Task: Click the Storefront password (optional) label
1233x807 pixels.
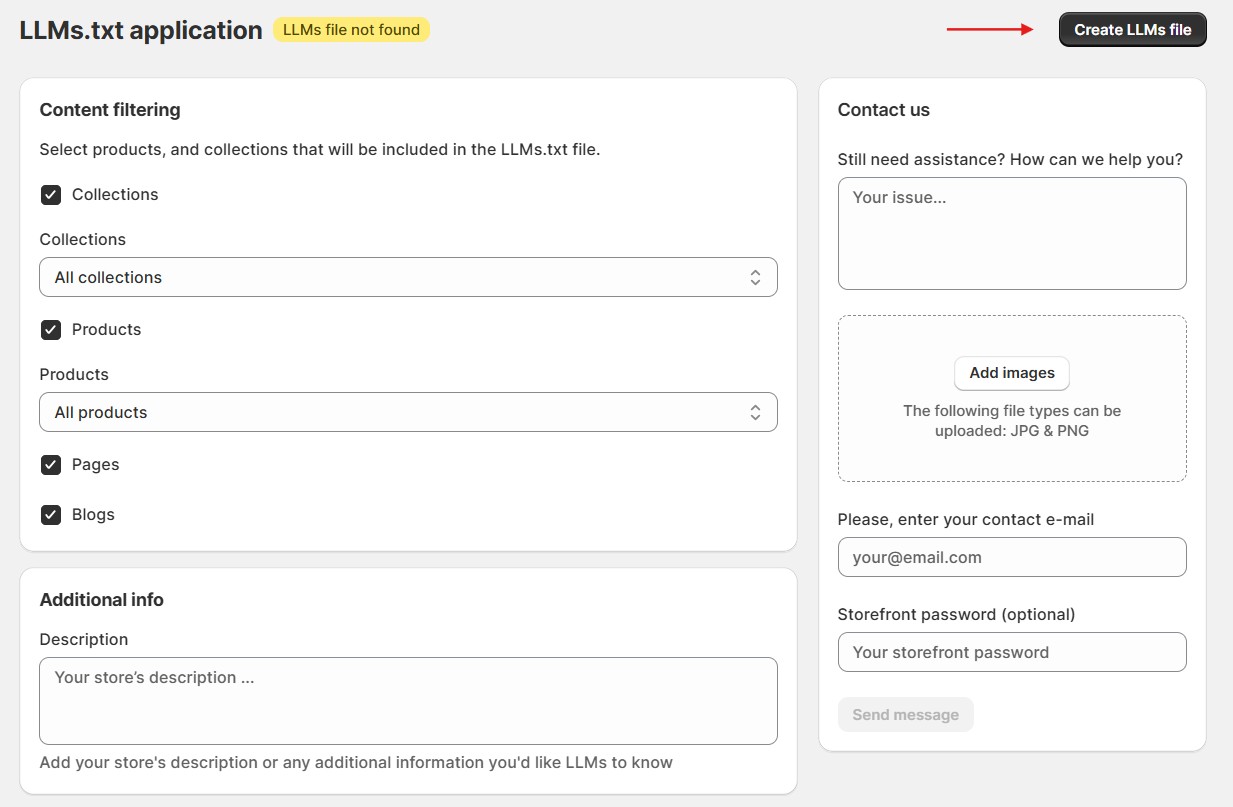Action: coord(956,614)
